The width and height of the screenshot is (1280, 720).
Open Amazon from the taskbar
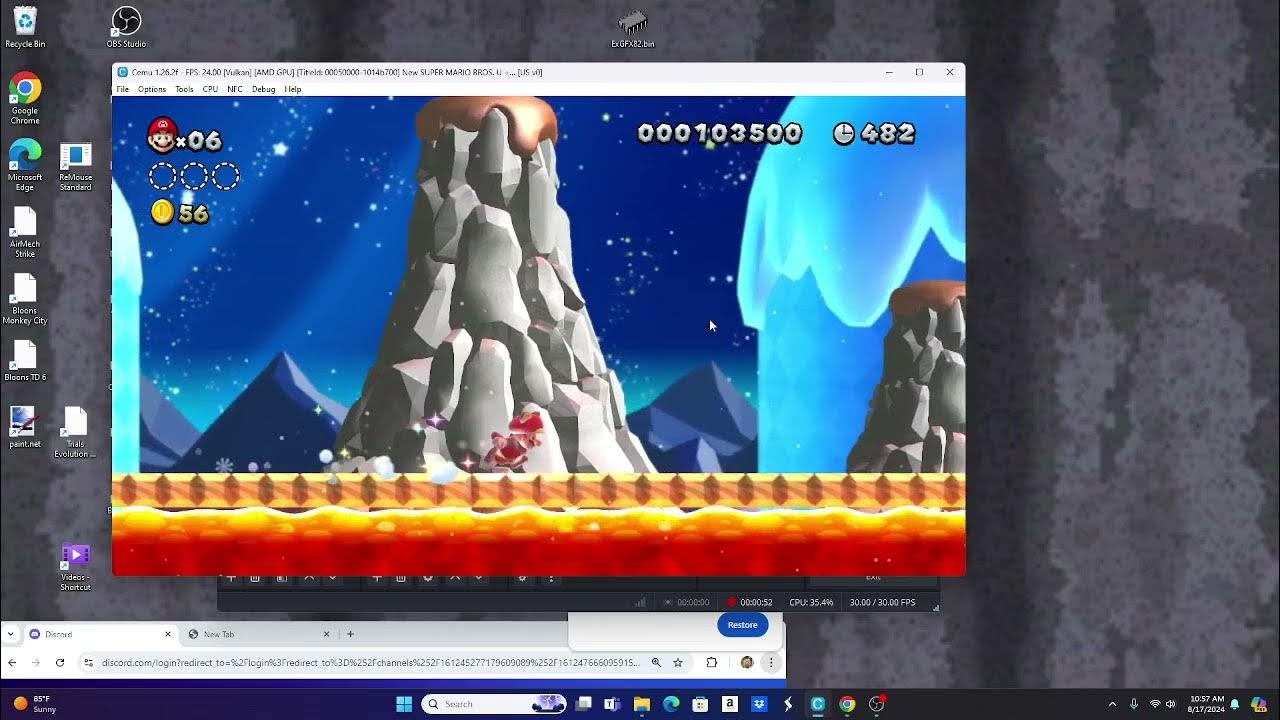(730, 704)
